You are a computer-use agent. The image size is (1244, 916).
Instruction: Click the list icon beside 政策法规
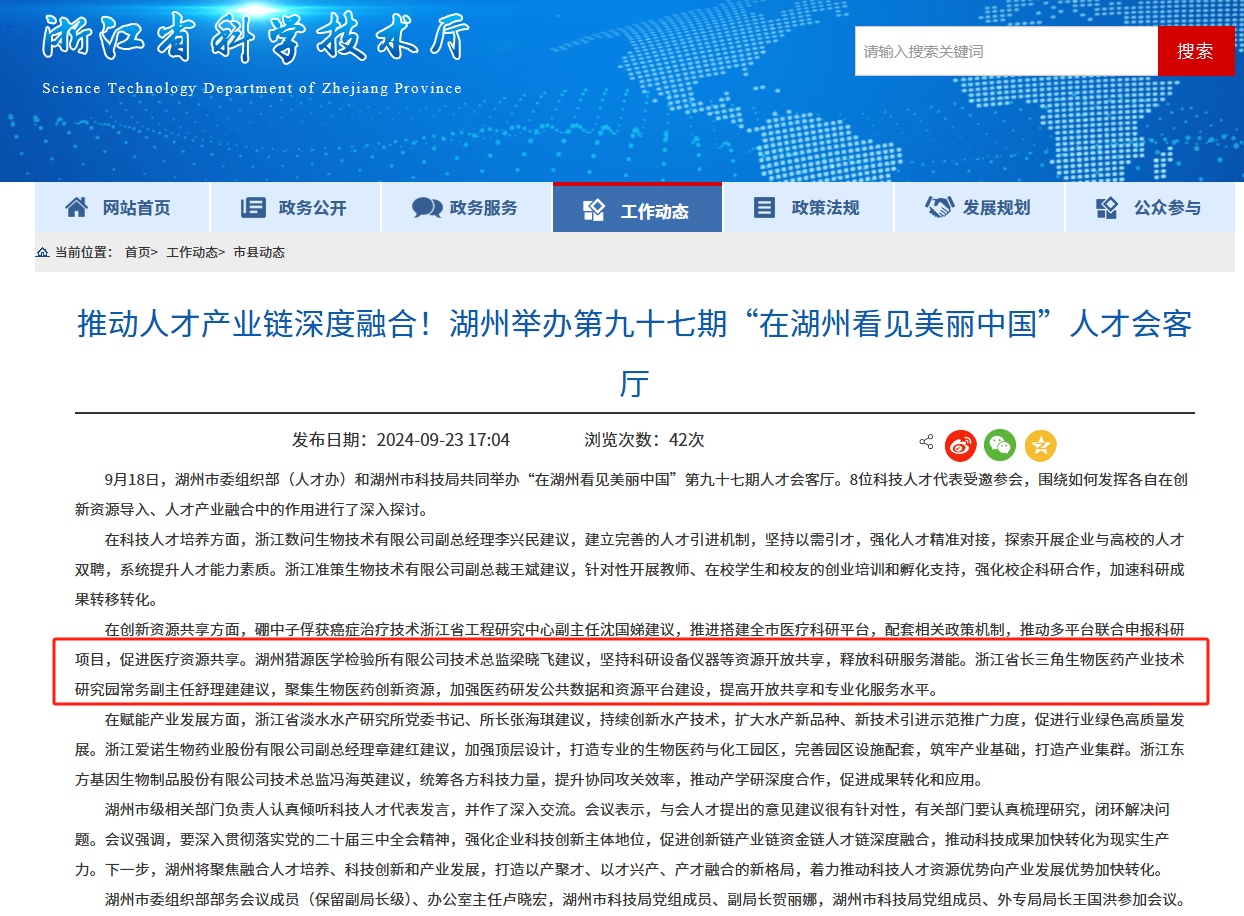point(765,207)
